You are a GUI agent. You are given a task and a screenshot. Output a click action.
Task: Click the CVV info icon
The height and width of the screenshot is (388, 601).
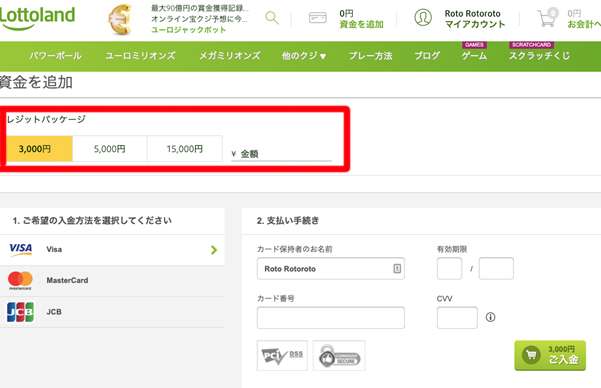[x=491, y=317]
